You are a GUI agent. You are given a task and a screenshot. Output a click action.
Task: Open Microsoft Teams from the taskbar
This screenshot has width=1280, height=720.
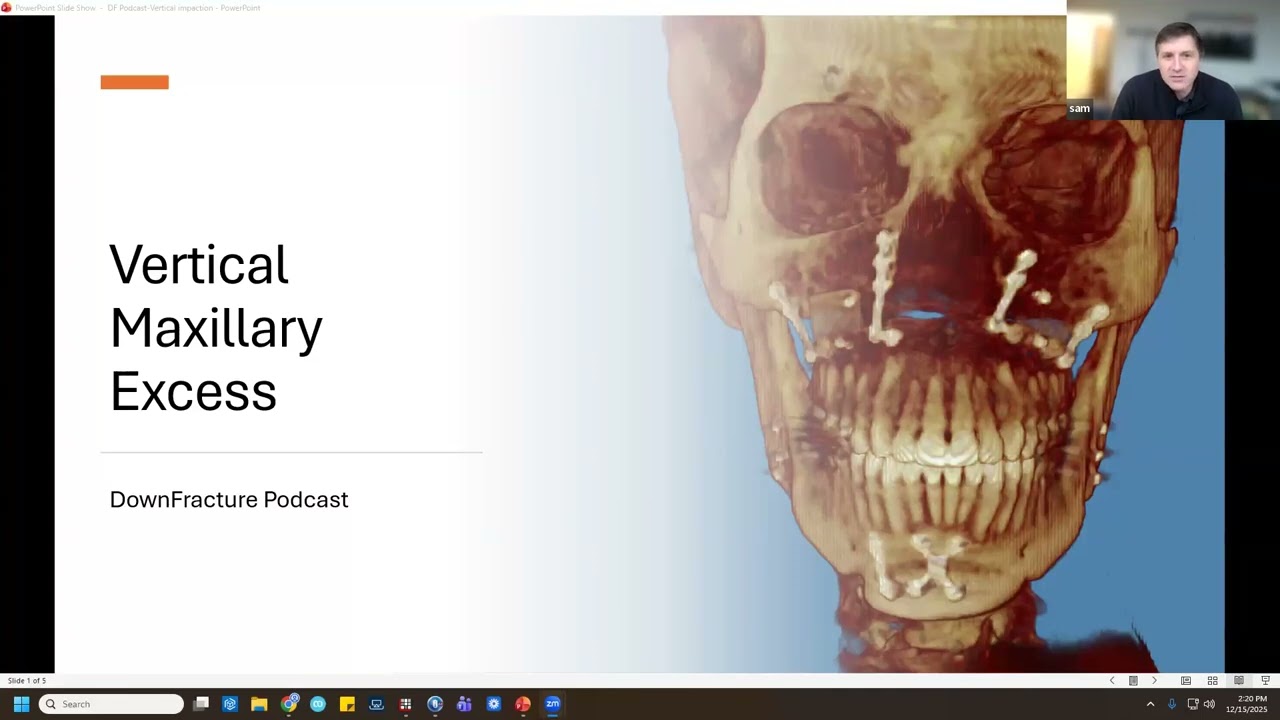tap(464, 704)
